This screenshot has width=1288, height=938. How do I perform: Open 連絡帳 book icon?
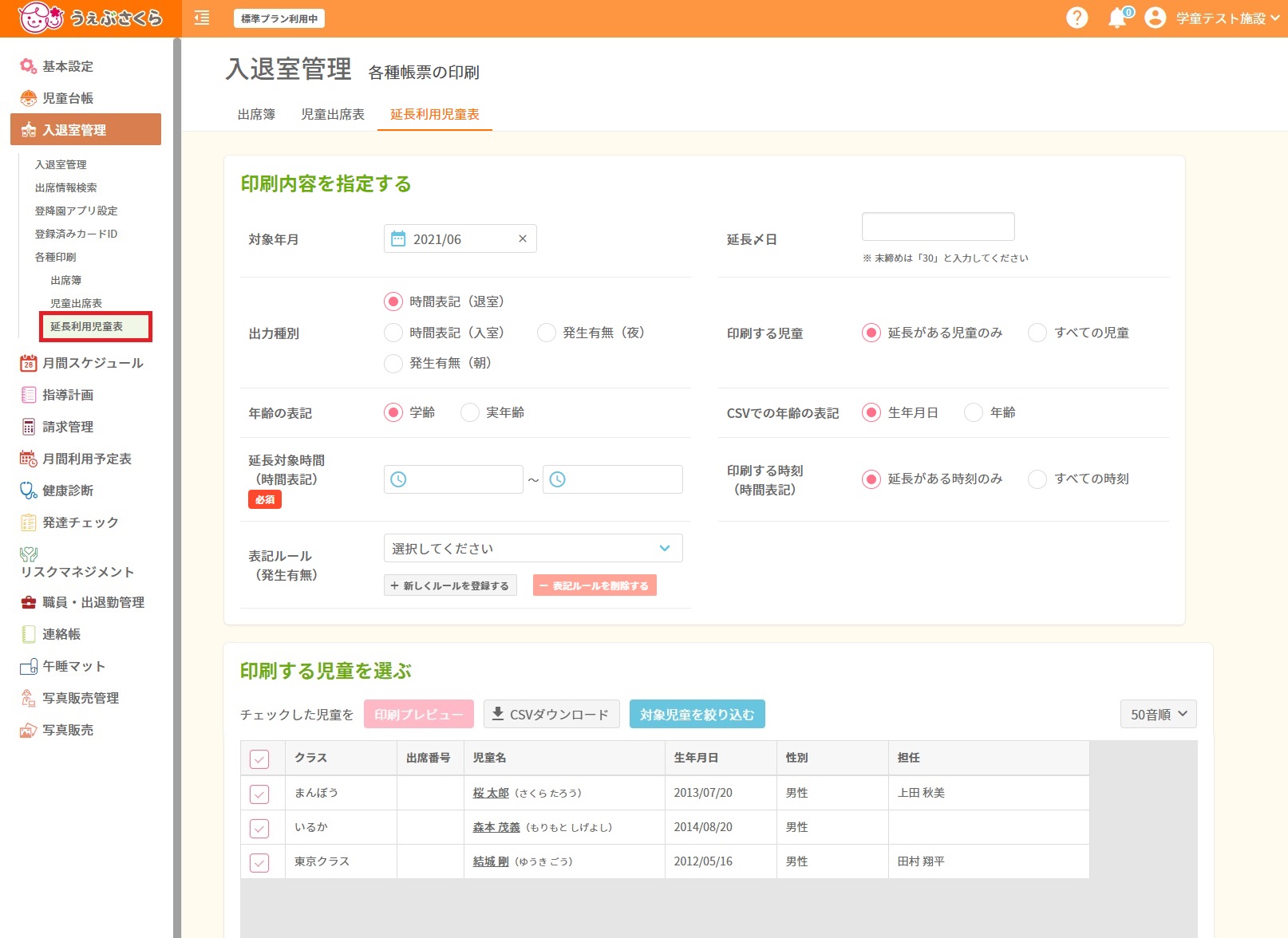pyautogui.click(x=28, y=634)
